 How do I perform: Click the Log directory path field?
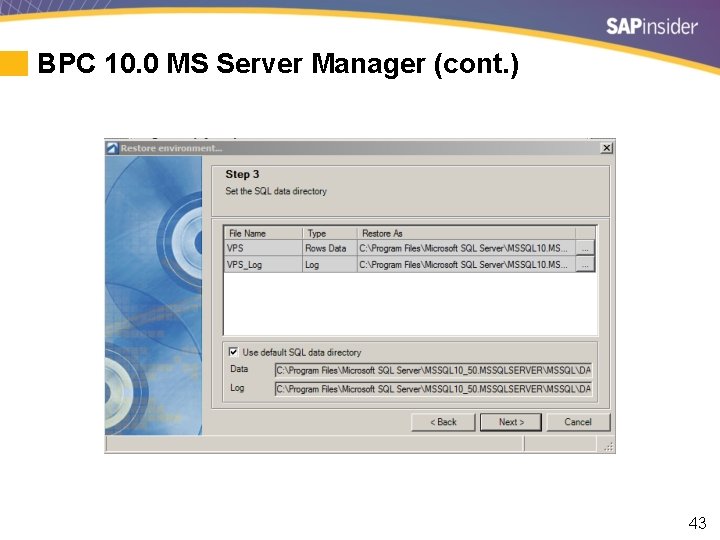pos(433,389)
